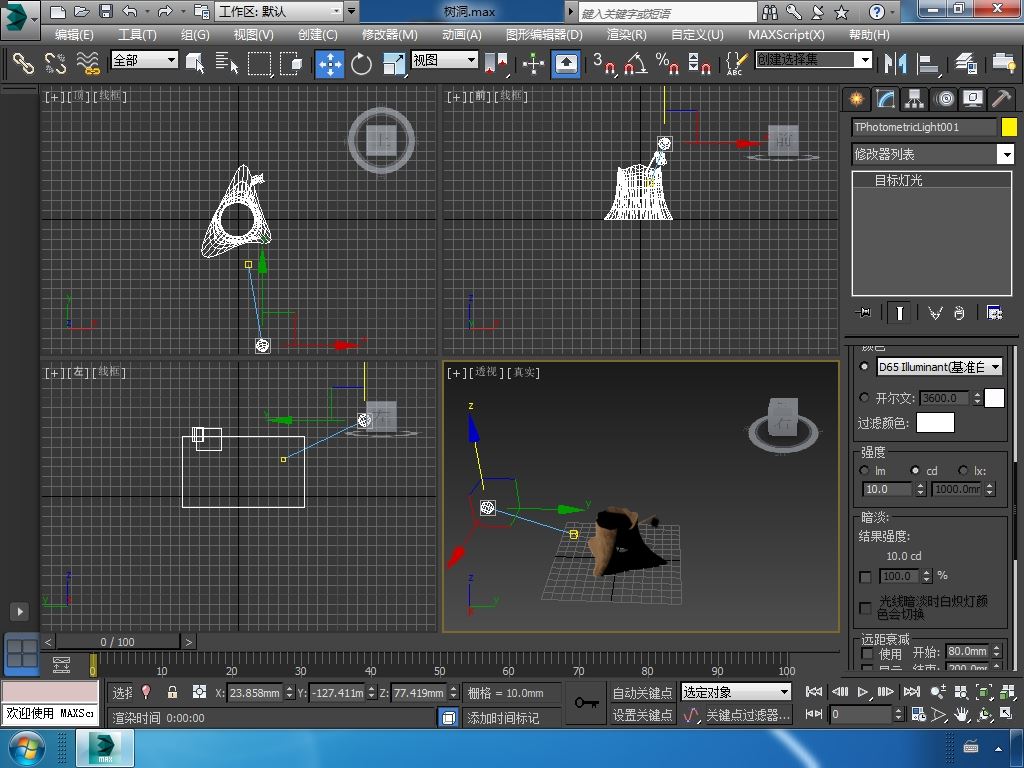
Task: Open the yellow object color swatch
Action: point(1009,127)
